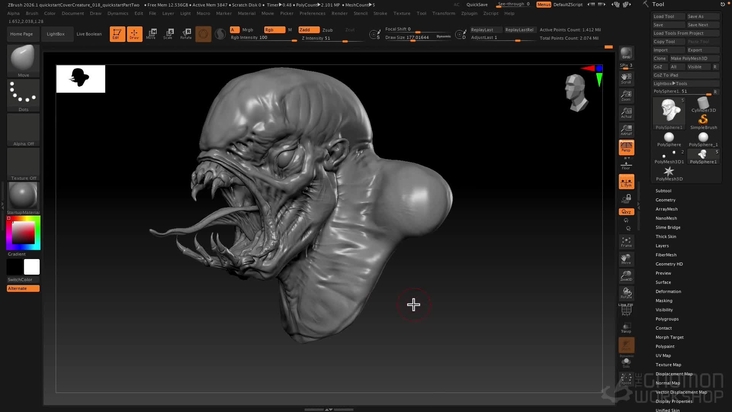Activate the Draw mode button
The image size is (732, 412).
pyautogui.click(x=134, y=34)
